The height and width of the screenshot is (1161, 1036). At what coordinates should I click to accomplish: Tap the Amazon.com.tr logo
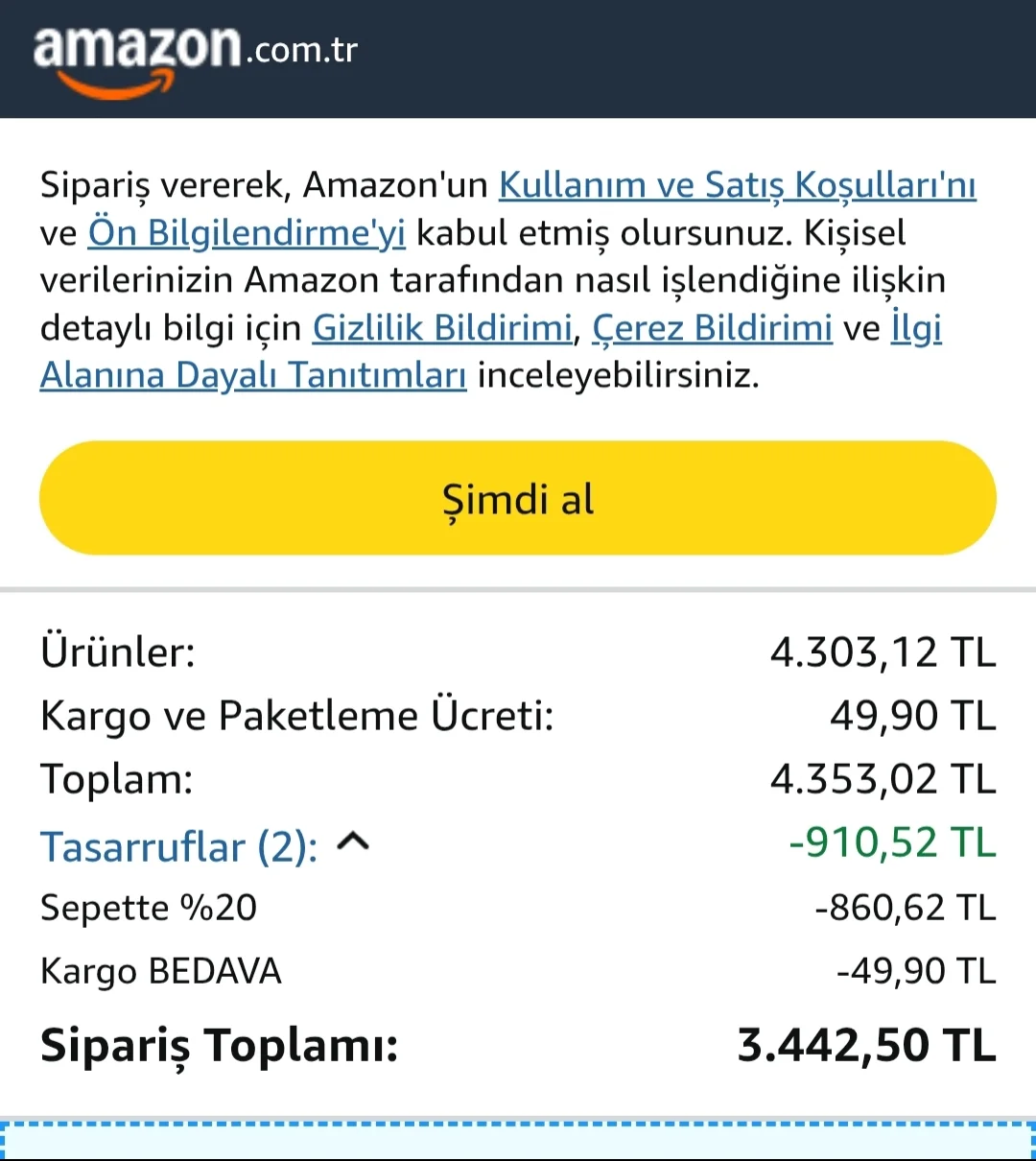click(x=195, y=58)
